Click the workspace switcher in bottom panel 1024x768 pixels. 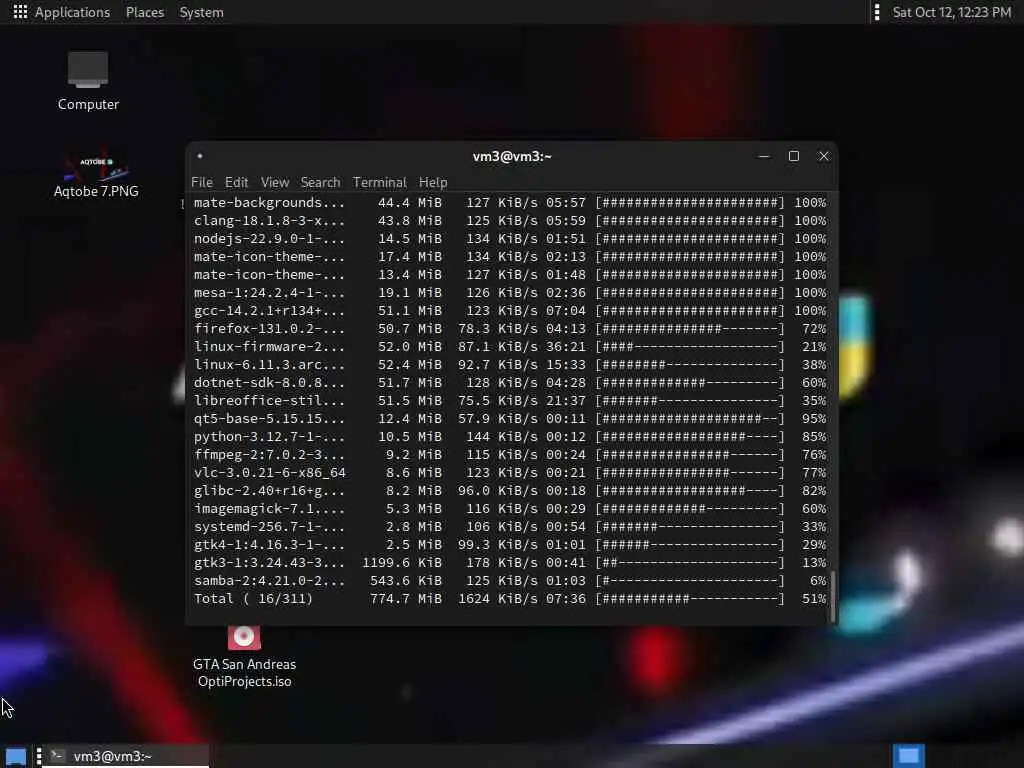(x=908, y=756)
